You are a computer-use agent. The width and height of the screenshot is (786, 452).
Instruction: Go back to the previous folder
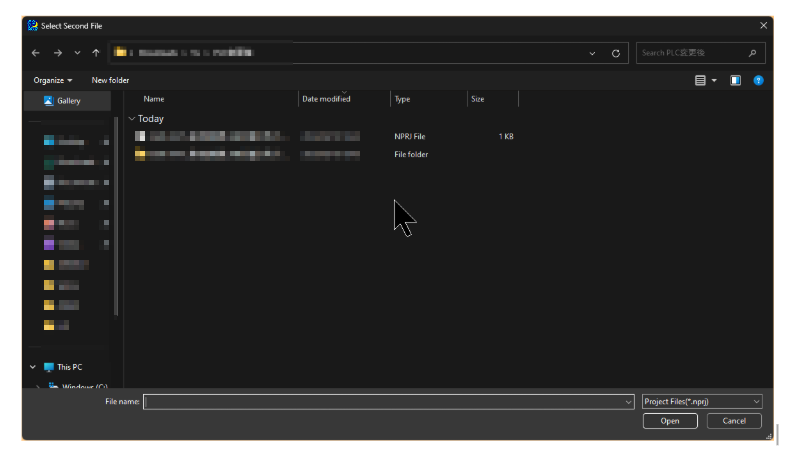click(x=36, y=53)
